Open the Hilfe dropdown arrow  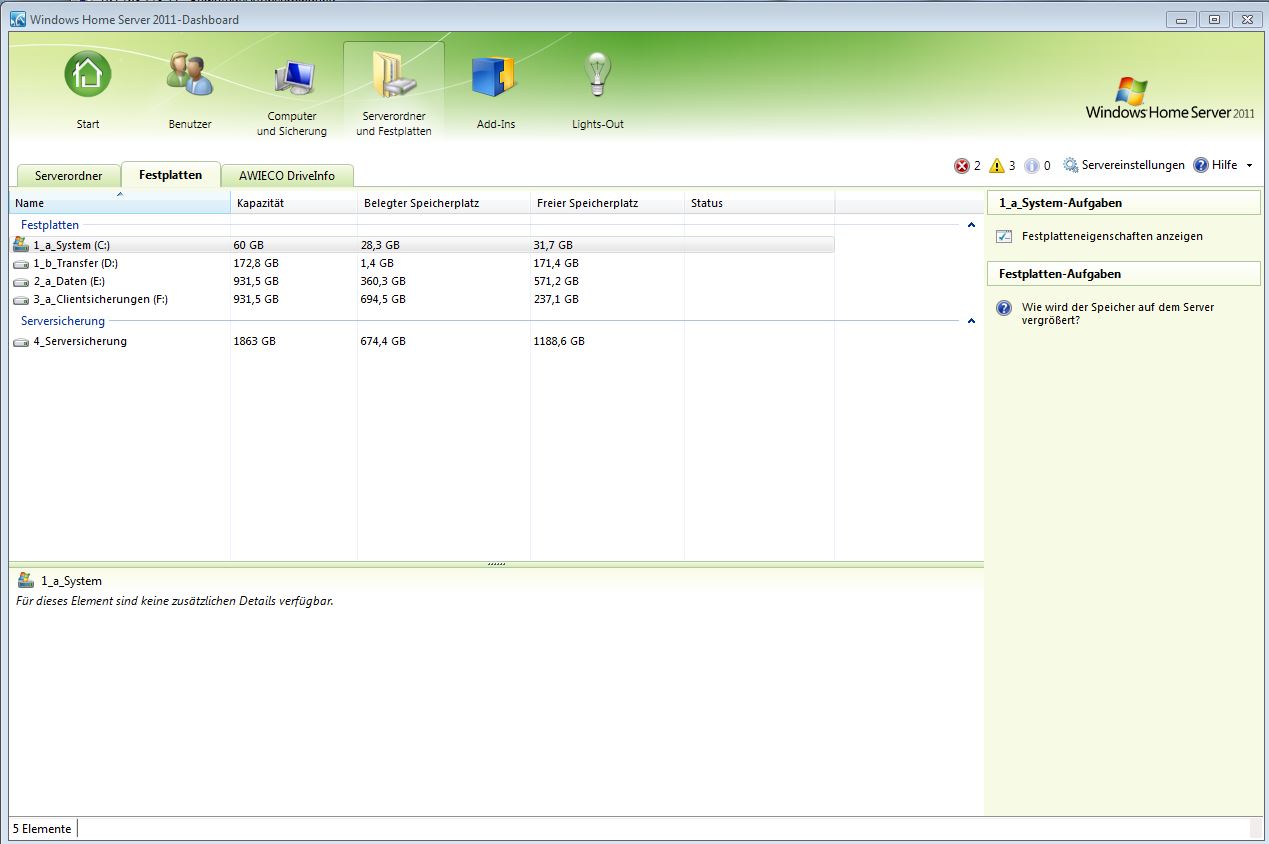pyautogui.click(x=1250, y=166)
